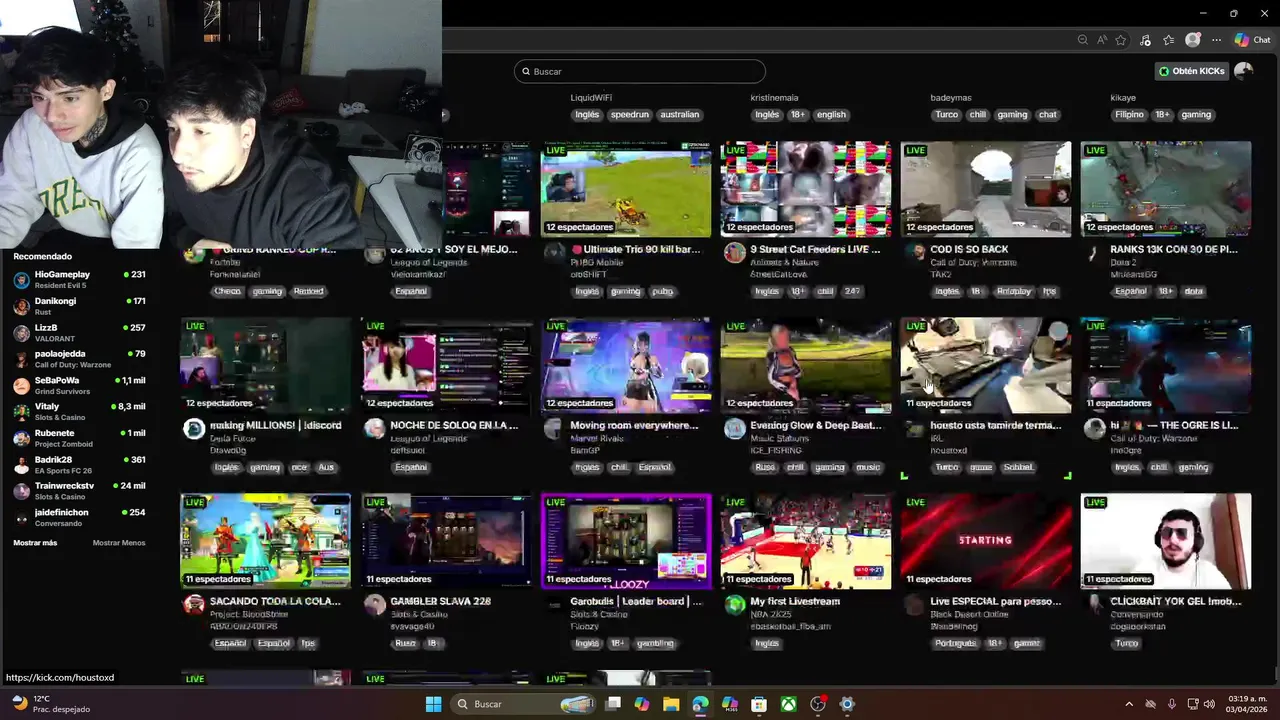Image resolution: width=1280 pixels, height=720 pixels.
Task: Click the Português tag under Live ESPECIAL
Action: (955, 643)
